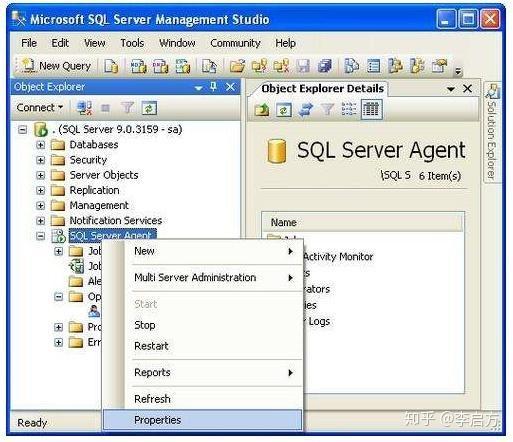This screenshot has width=513, height=442.
Task: Open the Solution Explorer side tab
Action: point(492,132)
